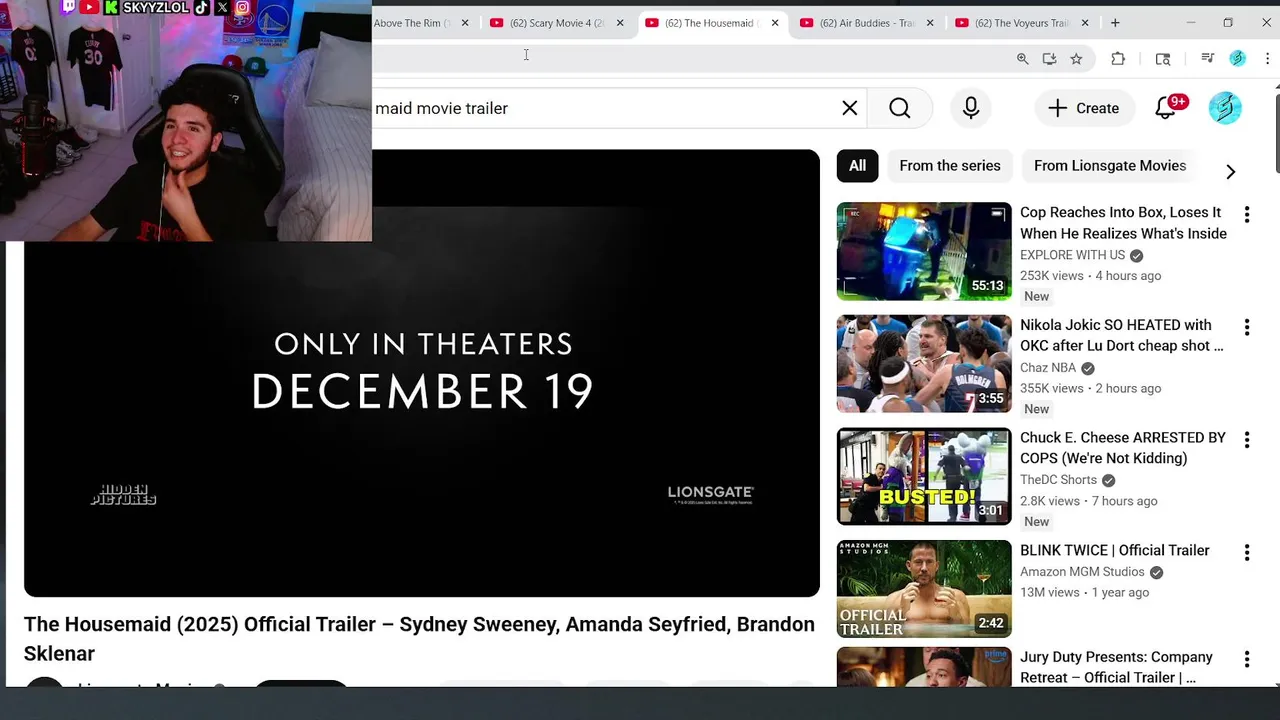Screen dimensions: 1280x720
Task: Open the BLINK TWICE Official Trailer thumbnail
Action: click(924, 589)
